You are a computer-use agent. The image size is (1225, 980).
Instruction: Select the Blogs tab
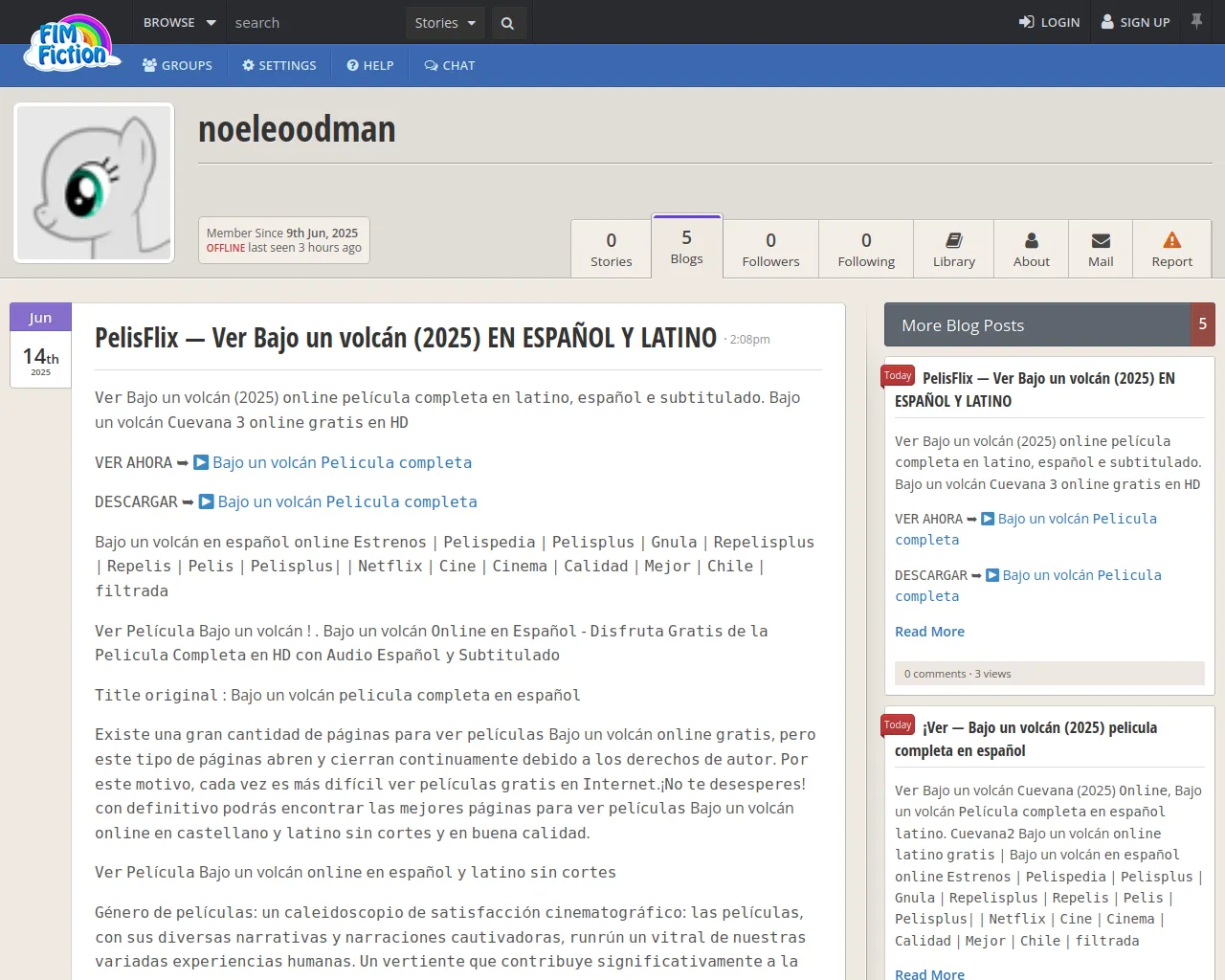pyautogui.click(x=686, y=247)
